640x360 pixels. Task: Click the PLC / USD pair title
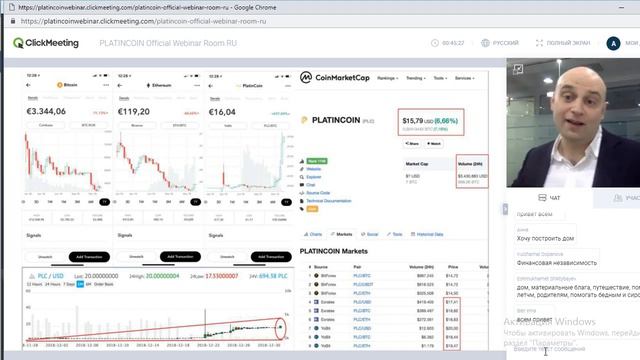[50, 276]
